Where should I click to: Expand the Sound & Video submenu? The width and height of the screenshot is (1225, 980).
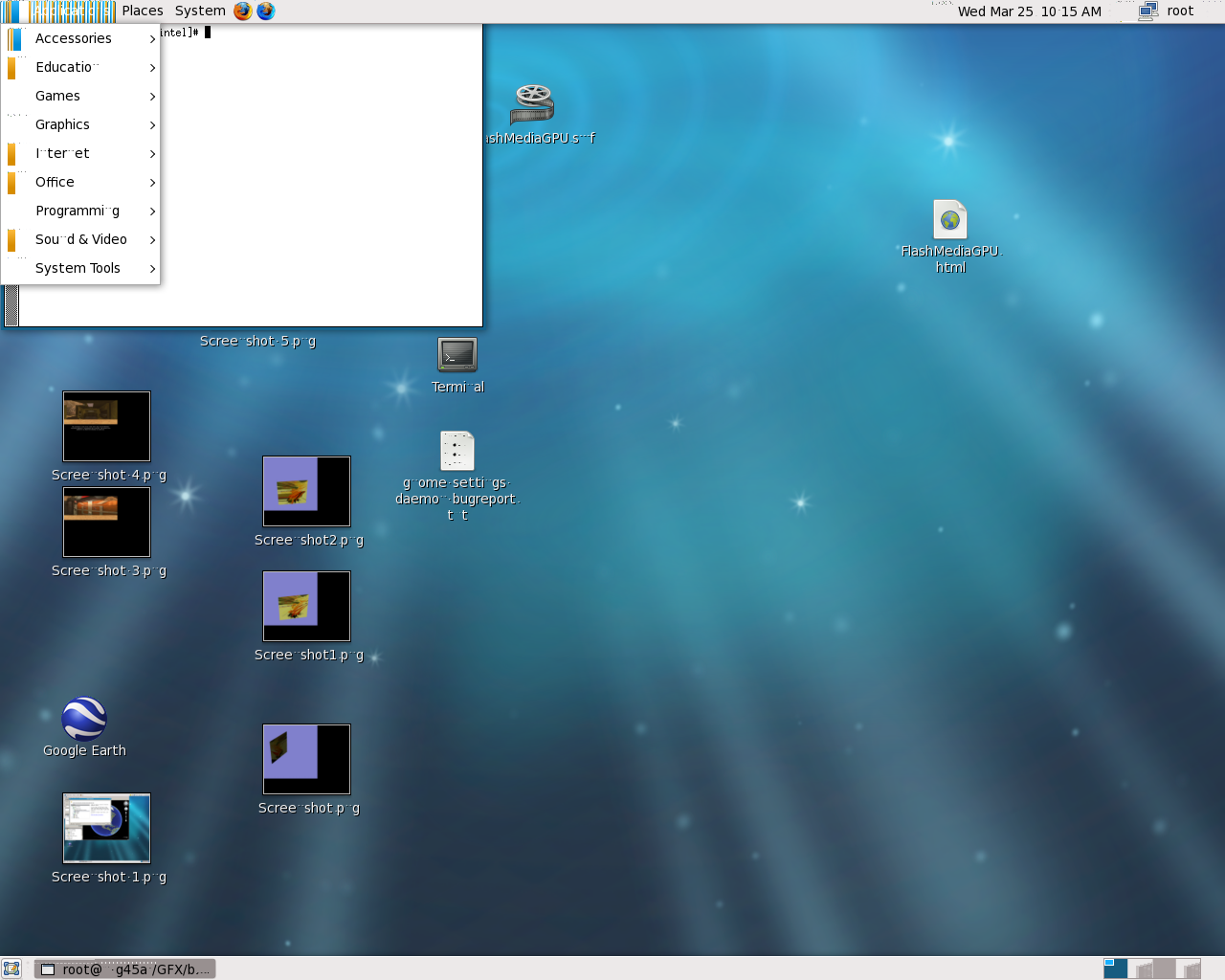coord(81,239)
